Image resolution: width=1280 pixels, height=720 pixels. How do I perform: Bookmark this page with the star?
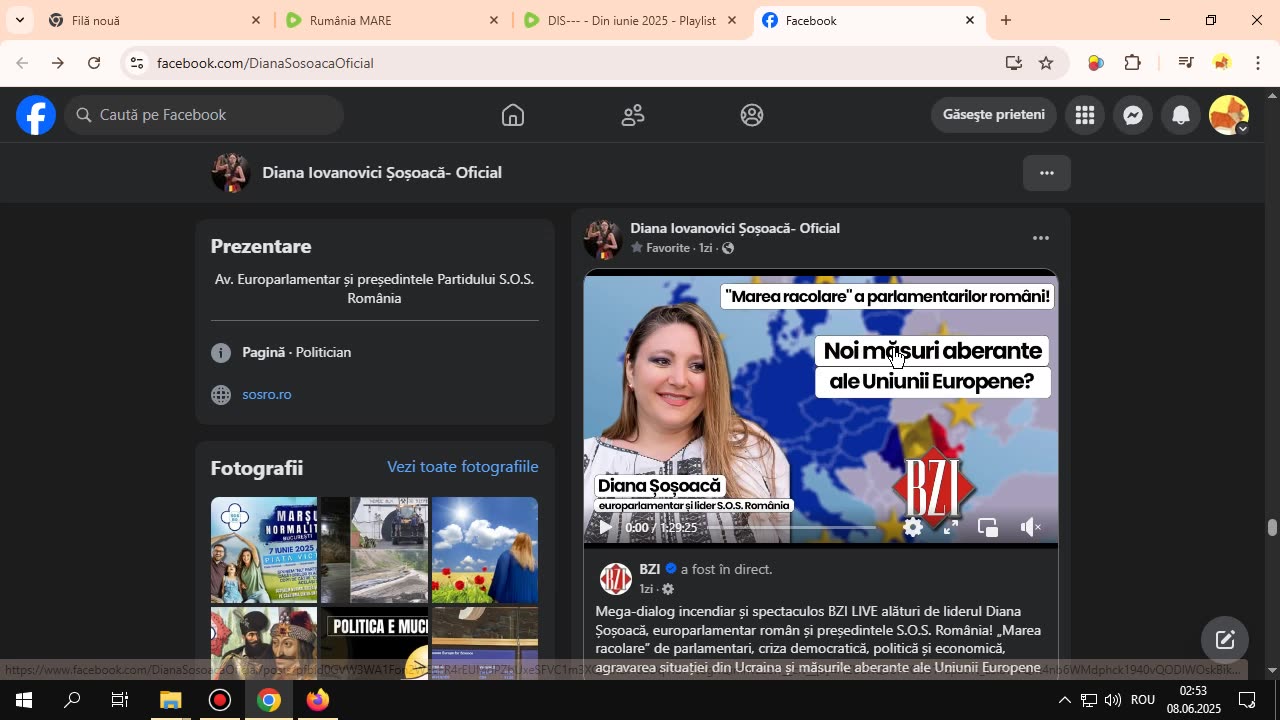pos(1046,63)
